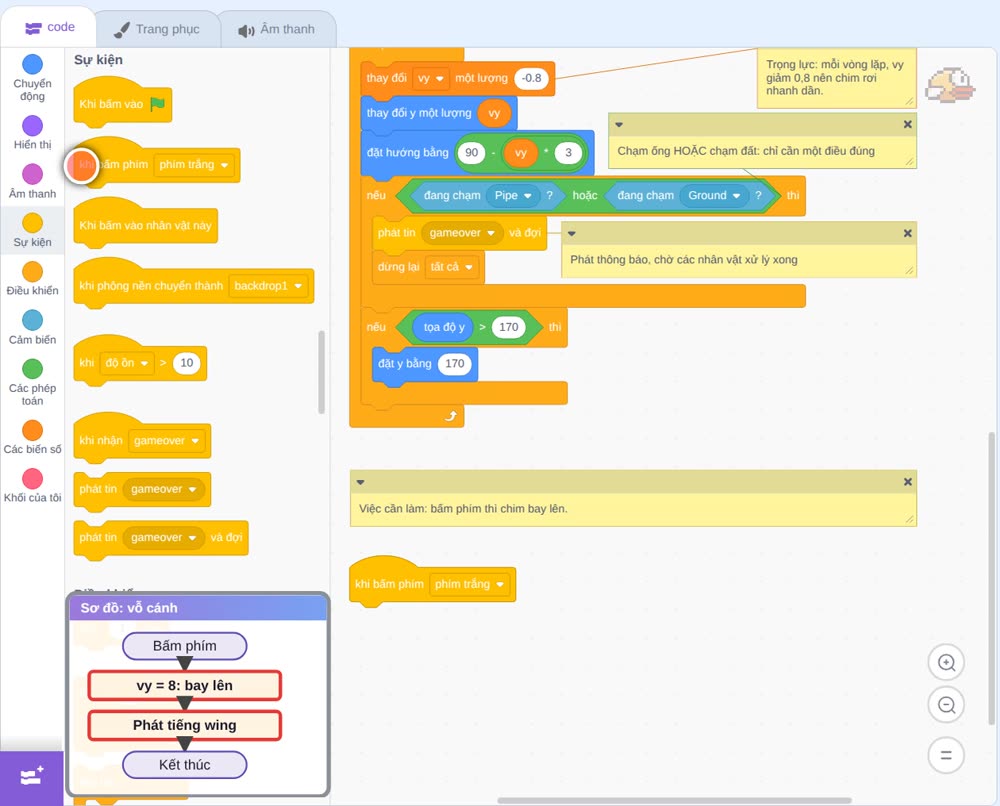Screen dimensions: 1000x806
Task: Collapse the 'Chạm ống HOẶC chạm đất' comment
Action: pyautogui.click(x=619, y=125)
